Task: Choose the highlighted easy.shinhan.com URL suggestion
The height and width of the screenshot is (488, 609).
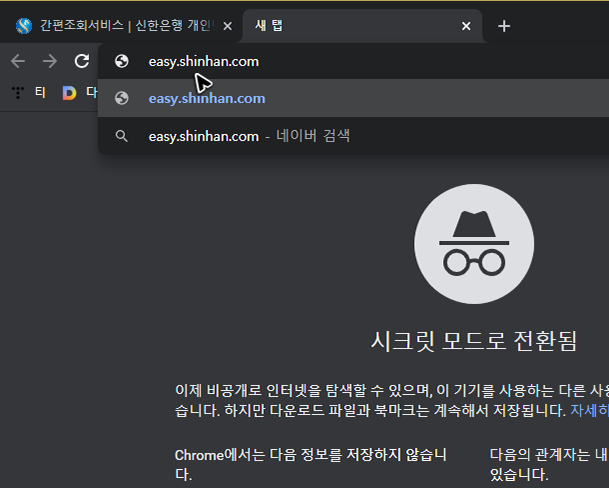Action: pyautogui.click(x=353, y=98)
